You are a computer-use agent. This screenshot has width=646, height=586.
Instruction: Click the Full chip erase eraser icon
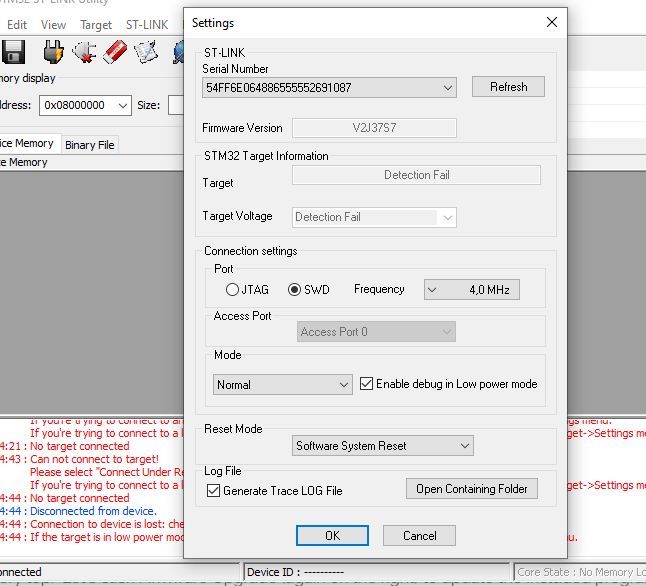[x=115, y=52]
